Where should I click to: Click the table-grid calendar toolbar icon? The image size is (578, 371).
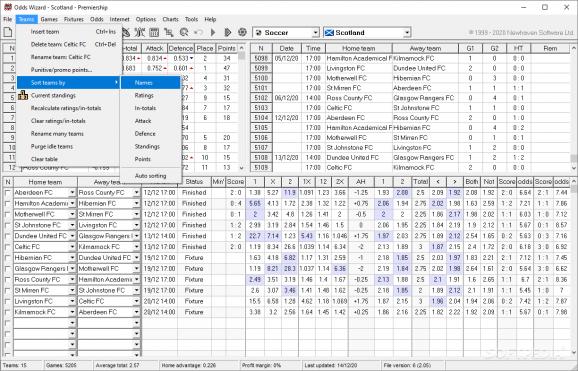(x=154, y=32)
